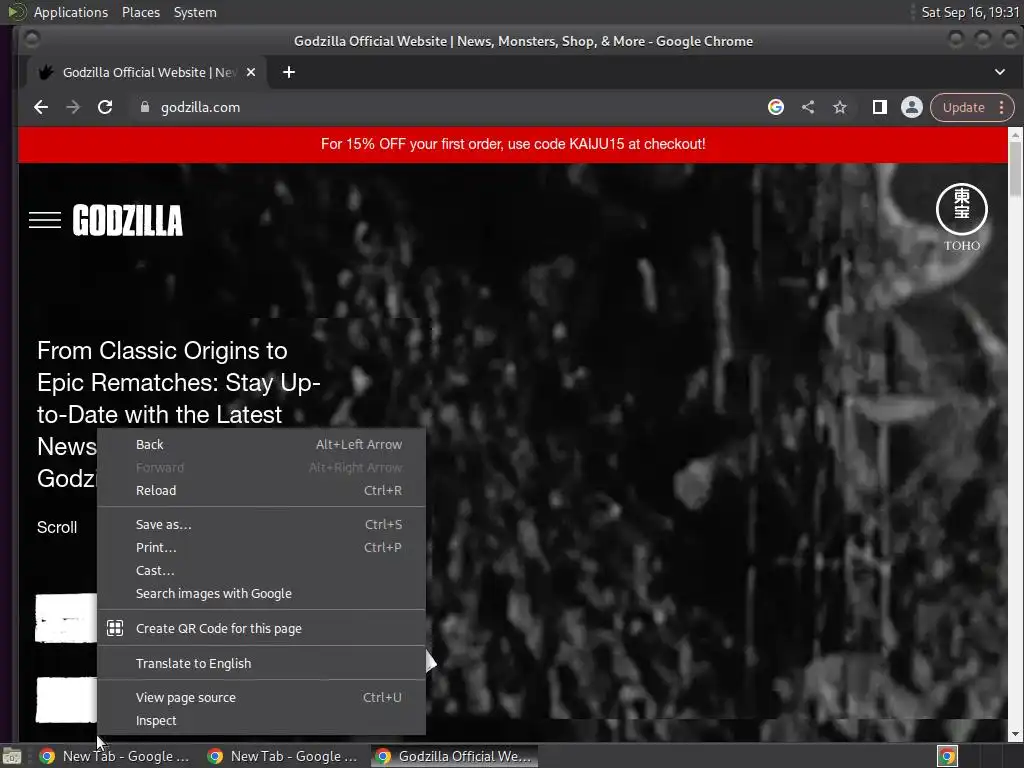
Task: Open the Applications menu in top panel
Action: tap(71, 12)
